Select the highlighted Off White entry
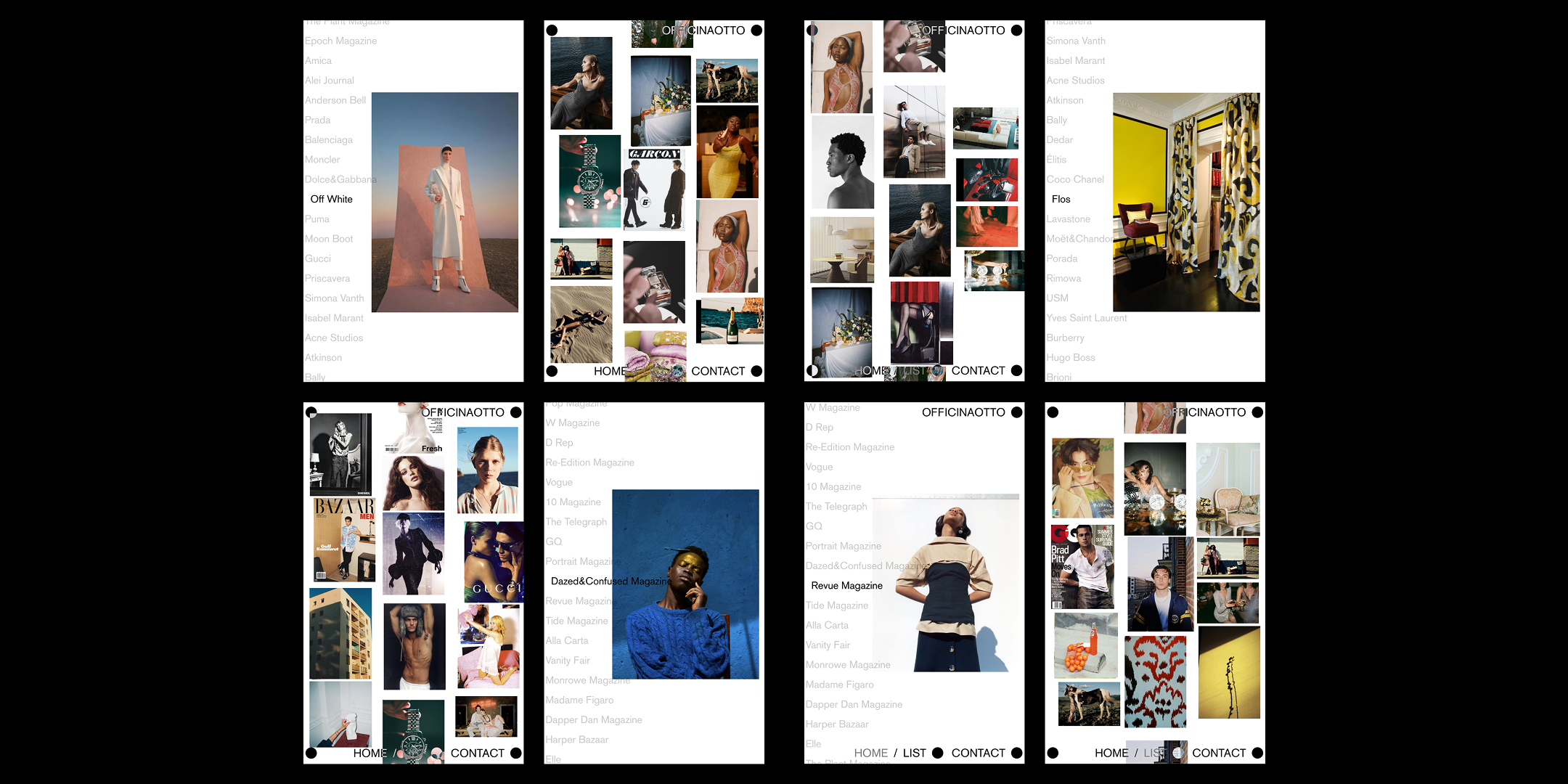Image resolution: width=1568 pixels, height=784 pixels. [332, 199]
